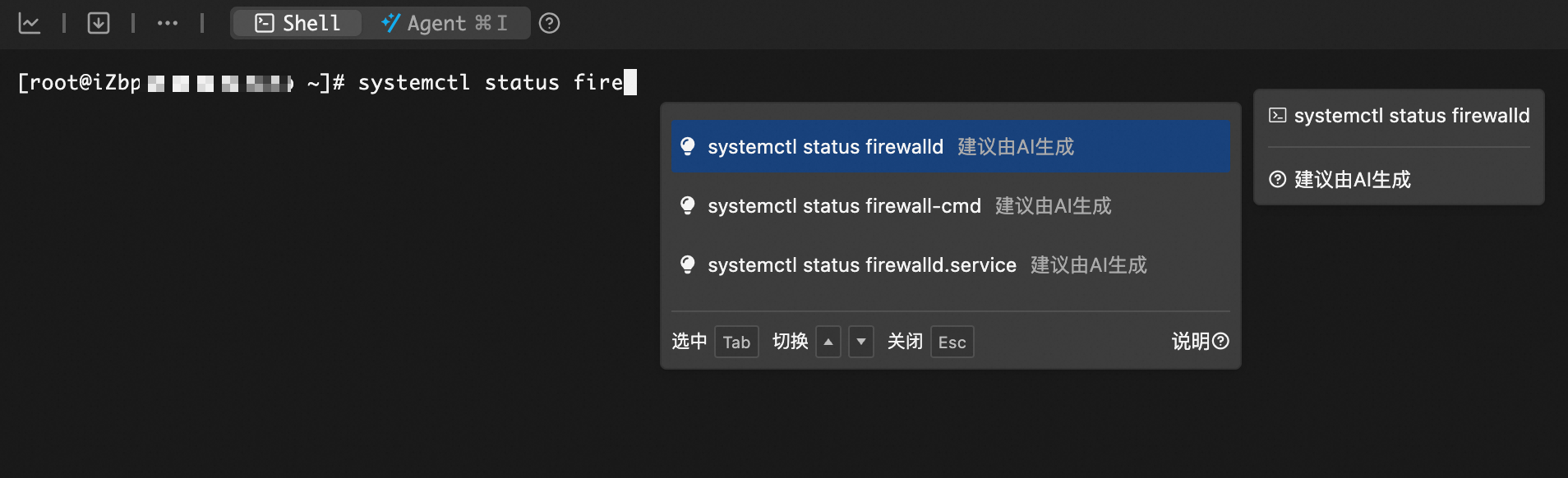Select the 'systemctl status firewalld' suggestion
This screenshot has width=1568, height=478.
pos(825,147)
